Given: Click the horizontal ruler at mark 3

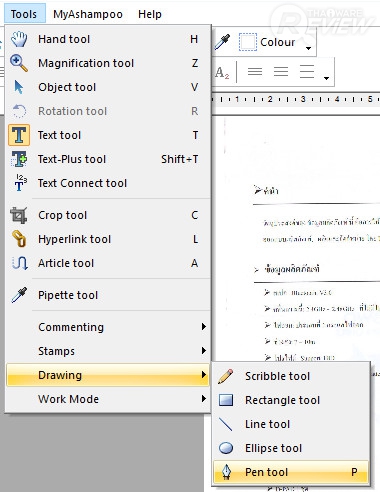Looking at the screenshot, I should (303, 99).
